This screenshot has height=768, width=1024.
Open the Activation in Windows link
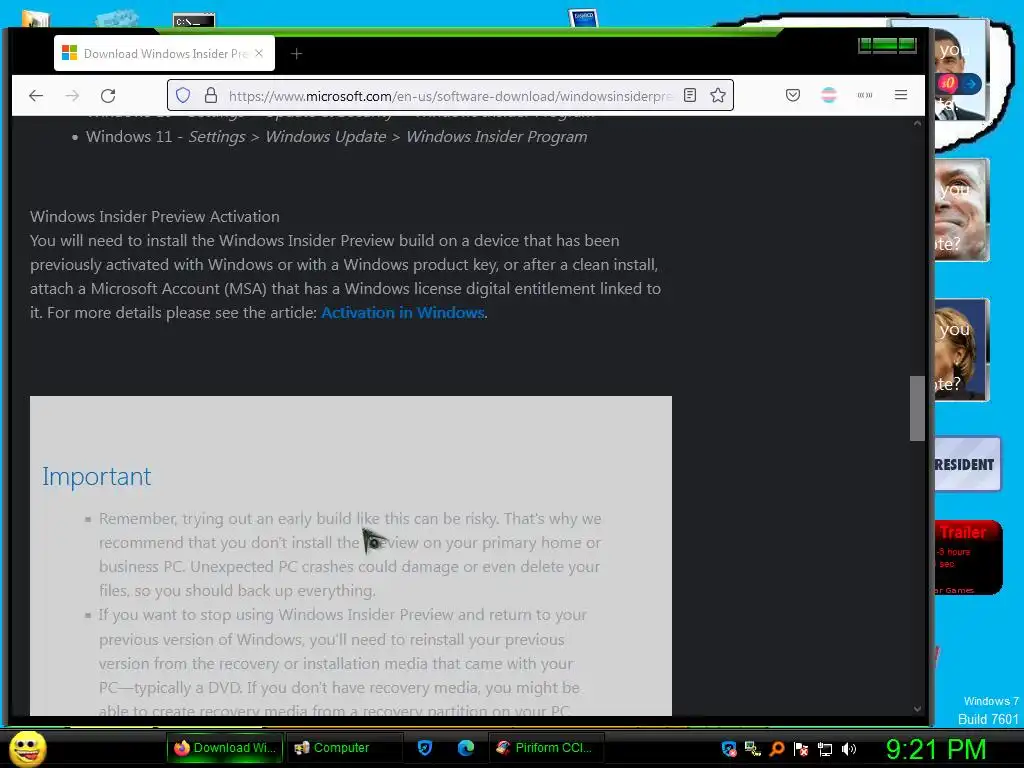tap(403, 313)
